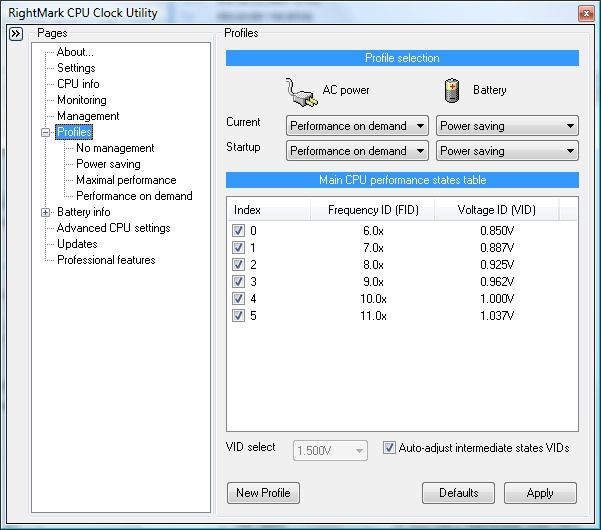Open the Monitoring page
601x530 pixels.
point(82,100)
